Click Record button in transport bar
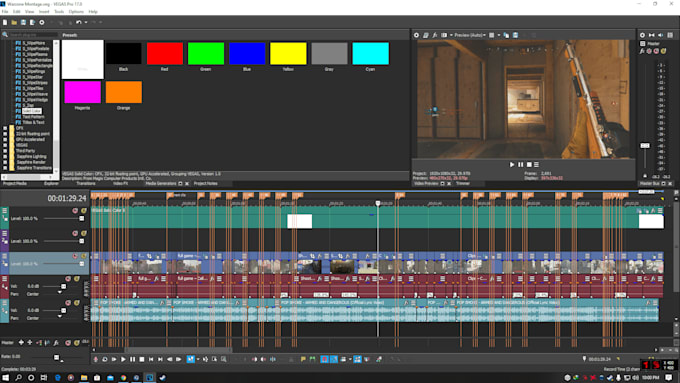The height and width of the screenshot is (383, 680). click(96, 359)
